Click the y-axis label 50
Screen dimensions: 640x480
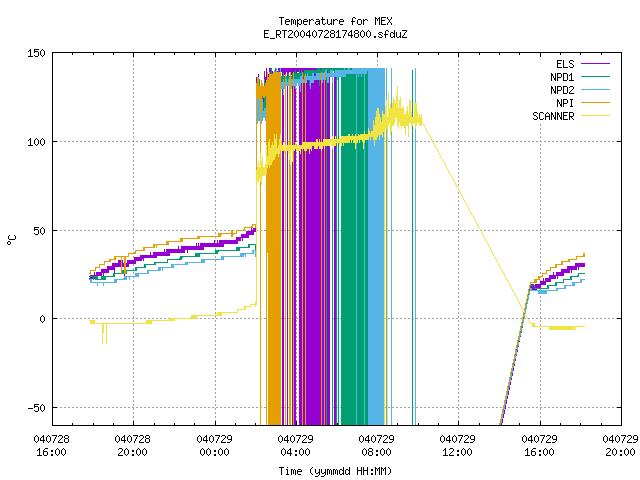[39, 231]
